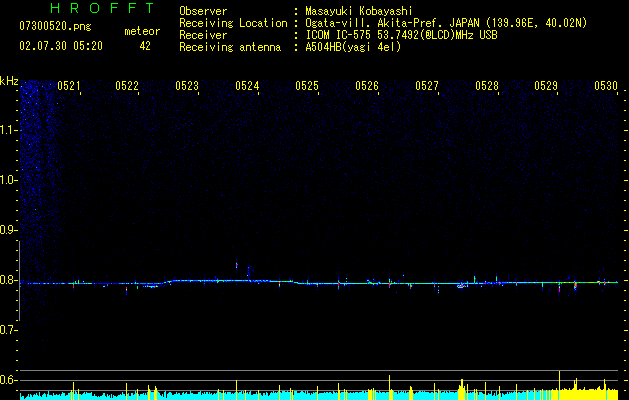Click the HROFFT title text

[103, 8]
